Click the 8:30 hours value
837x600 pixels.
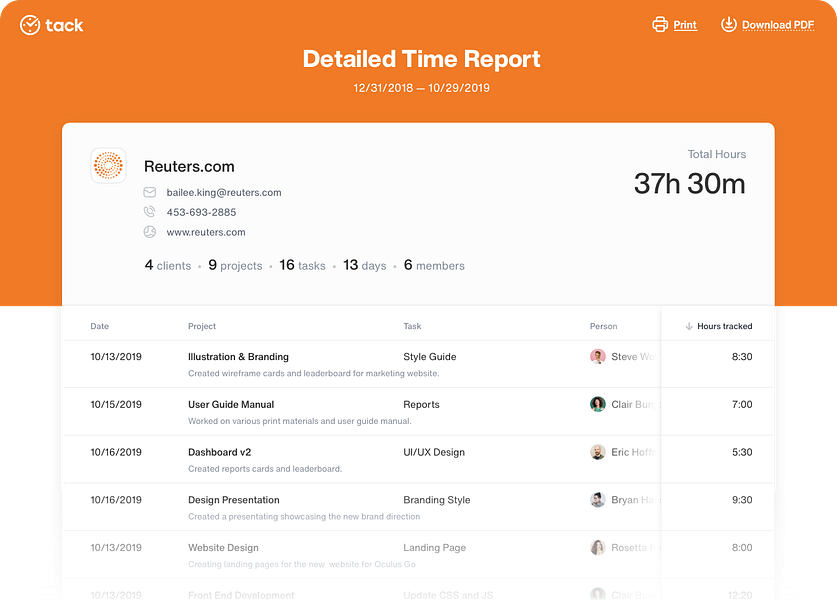742,357
